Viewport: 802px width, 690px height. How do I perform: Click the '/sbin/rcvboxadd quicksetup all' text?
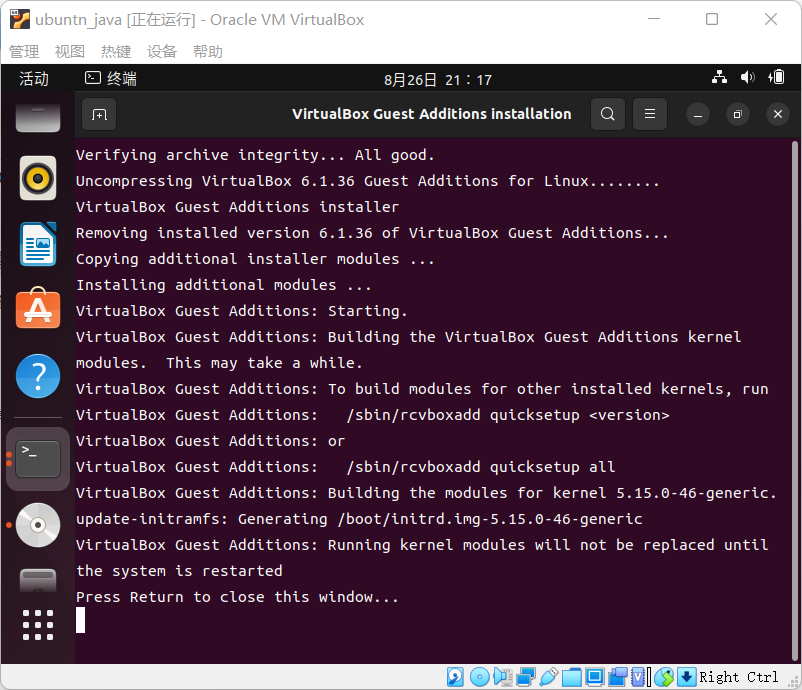(481, 467)
